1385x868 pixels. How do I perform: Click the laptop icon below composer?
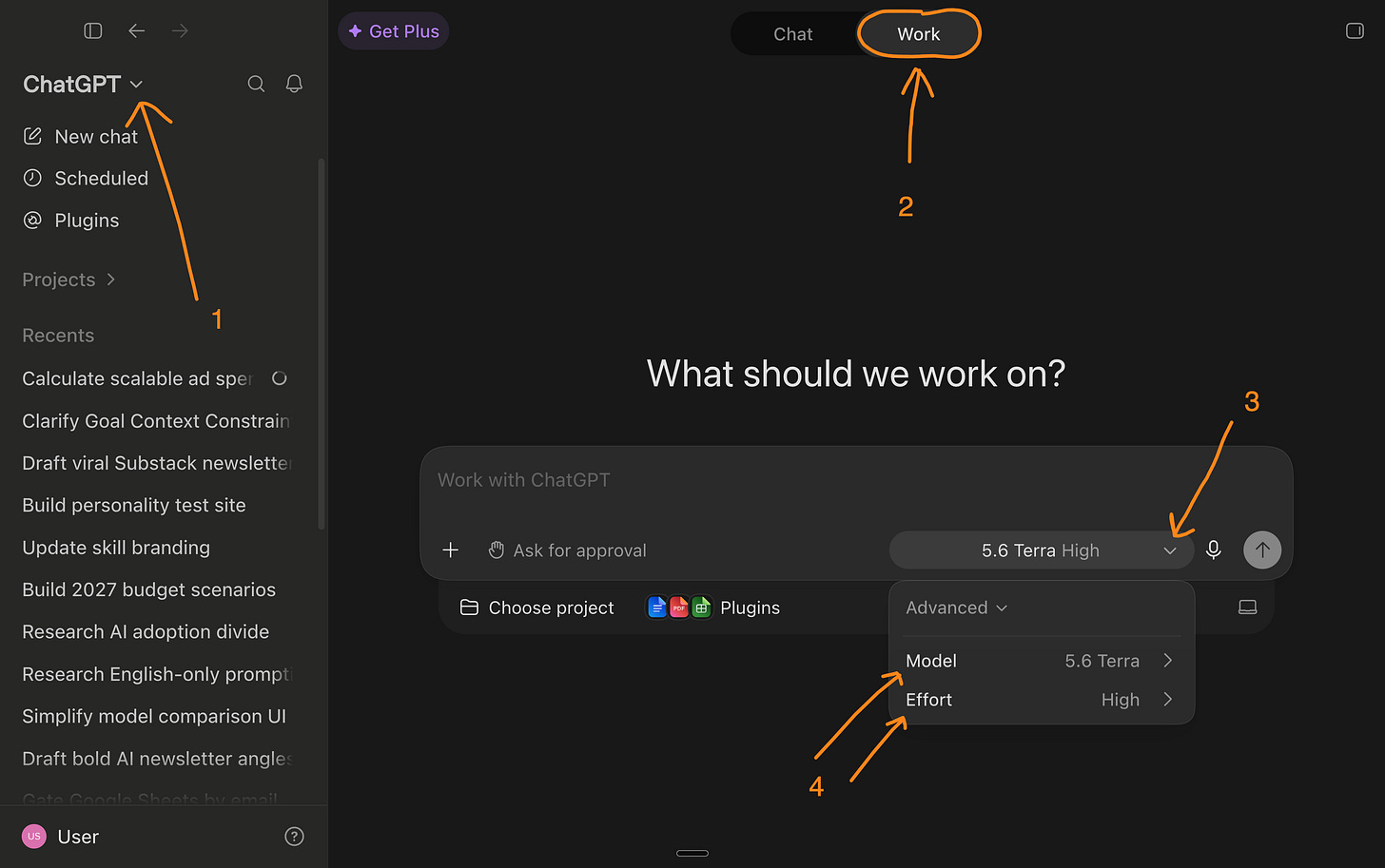(1248, 608)
